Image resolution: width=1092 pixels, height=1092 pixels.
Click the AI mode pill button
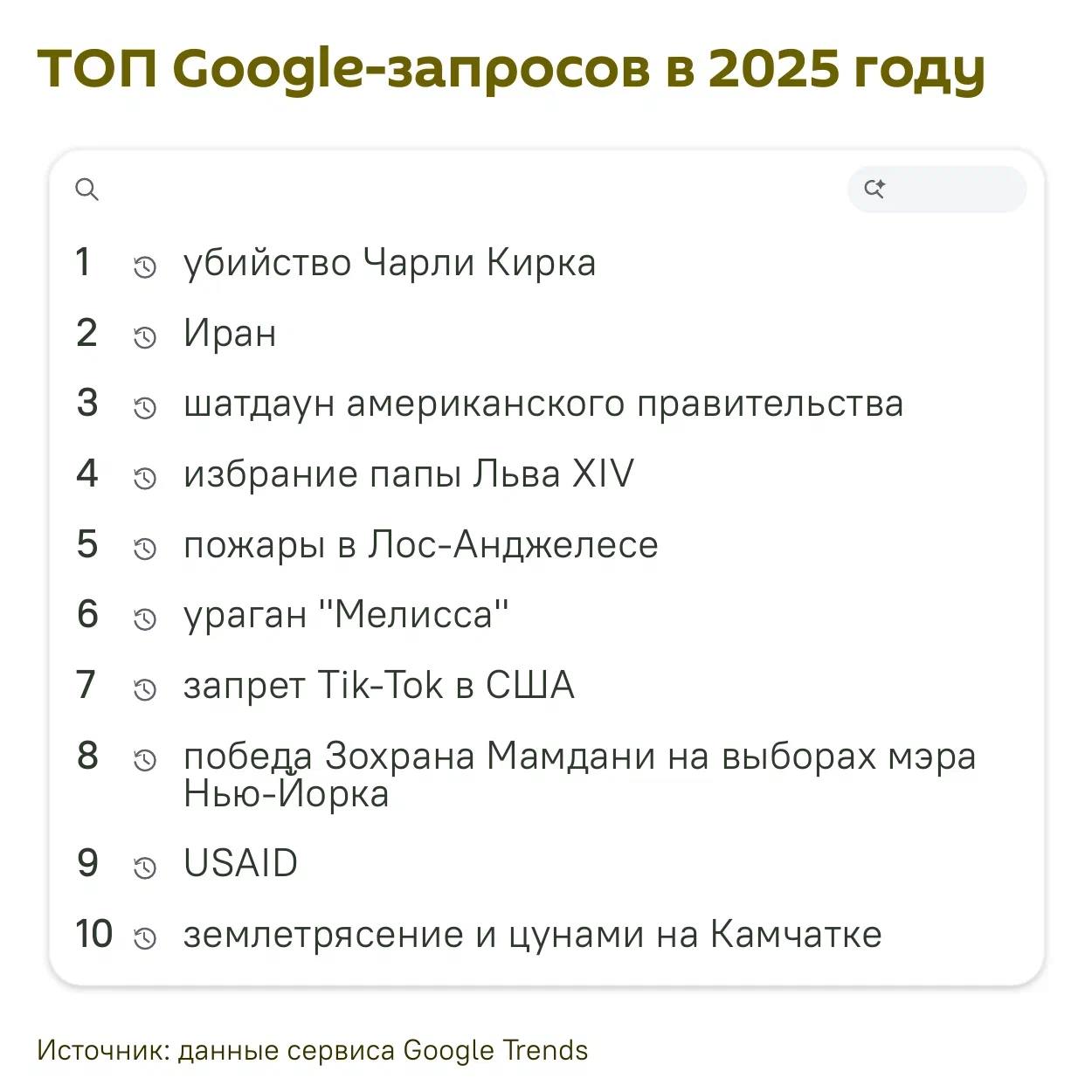936,189
